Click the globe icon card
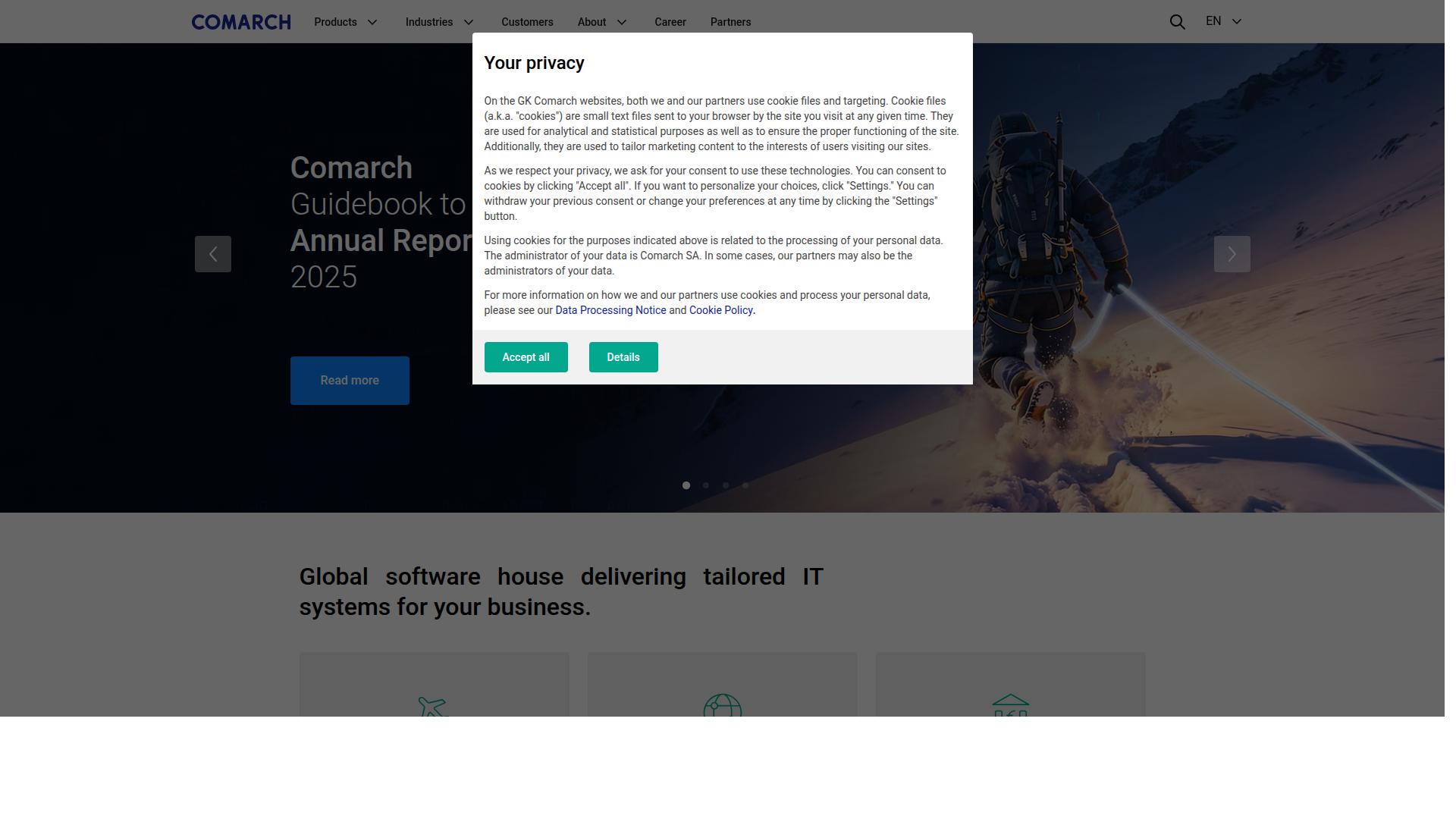The image size is (1456, 819). coord(723,684)
